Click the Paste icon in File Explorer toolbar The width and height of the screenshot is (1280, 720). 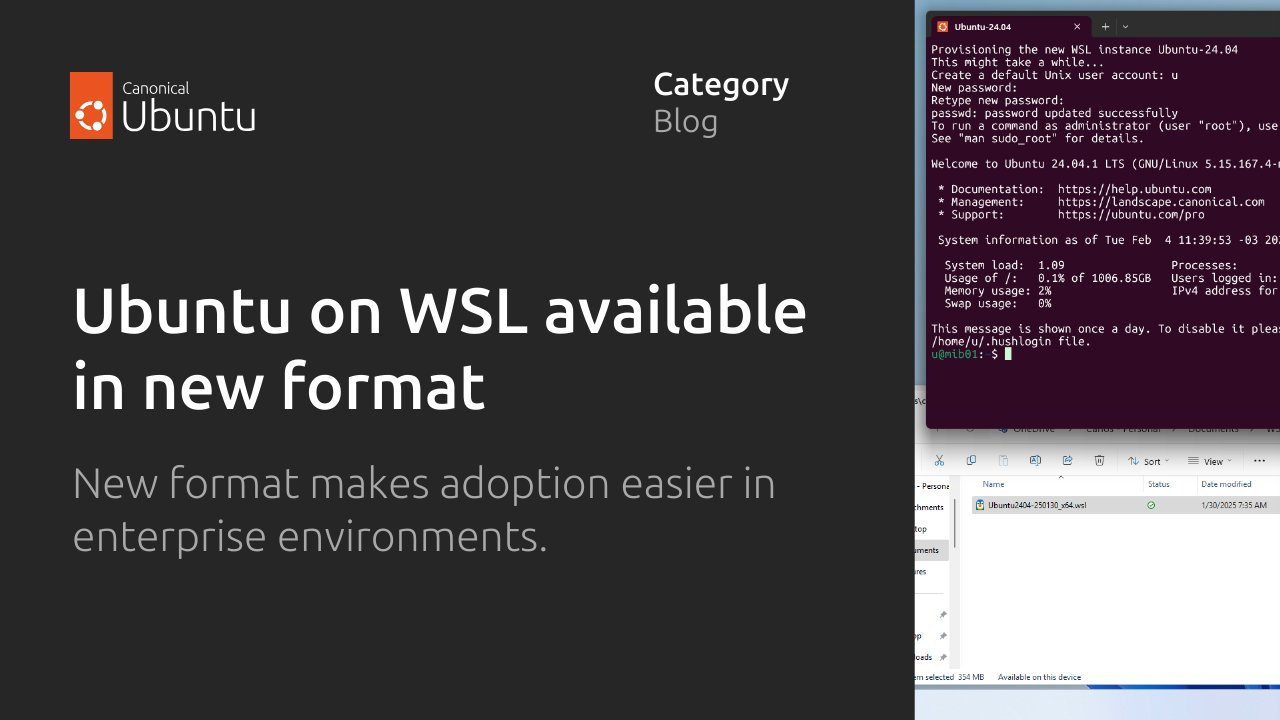1003,461
